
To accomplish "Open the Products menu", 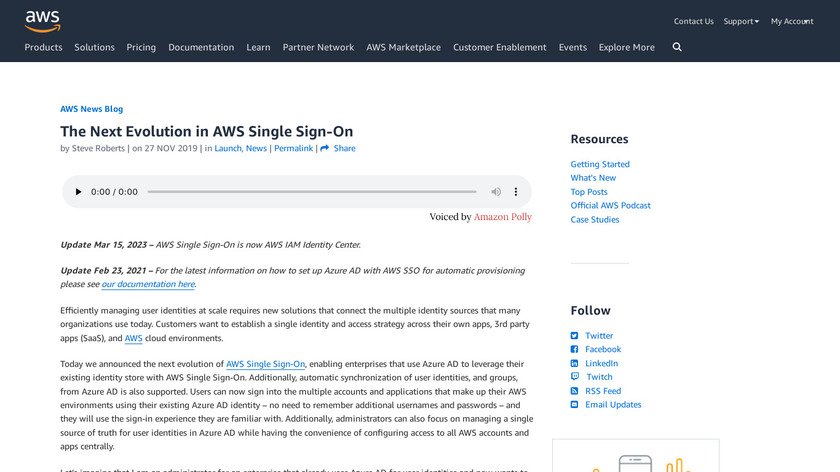I will coord(43,47).
